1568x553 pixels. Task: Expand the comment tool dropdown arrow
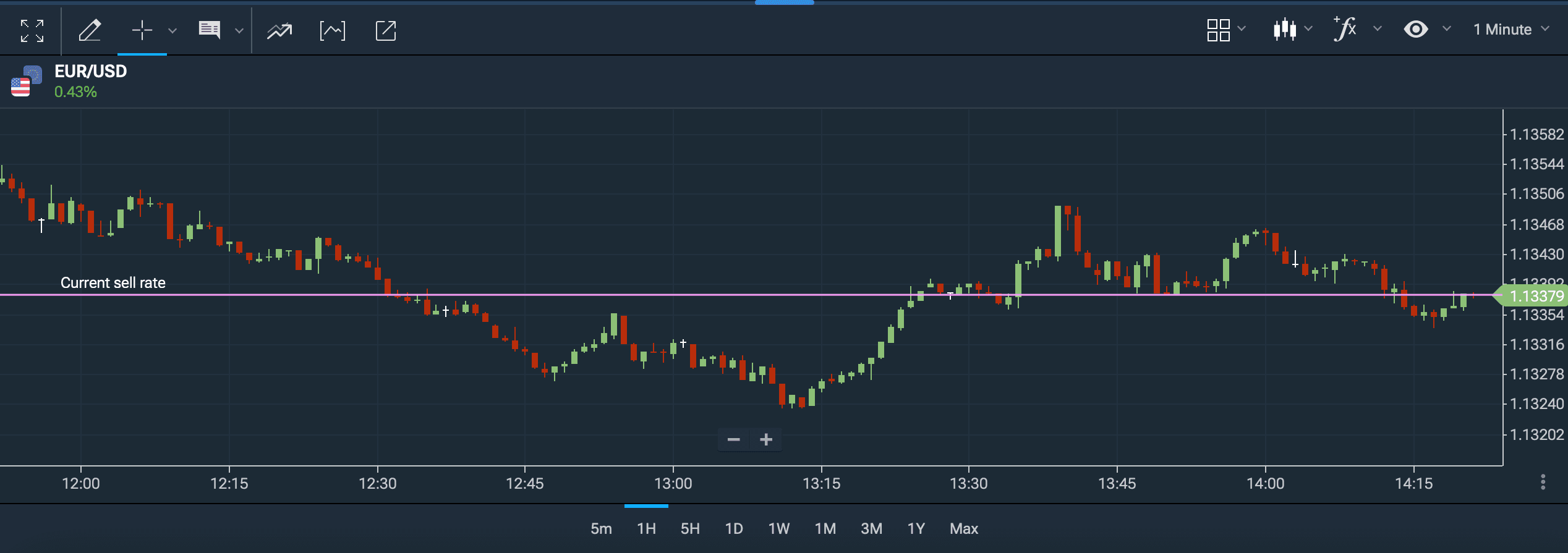click(239, 31)
